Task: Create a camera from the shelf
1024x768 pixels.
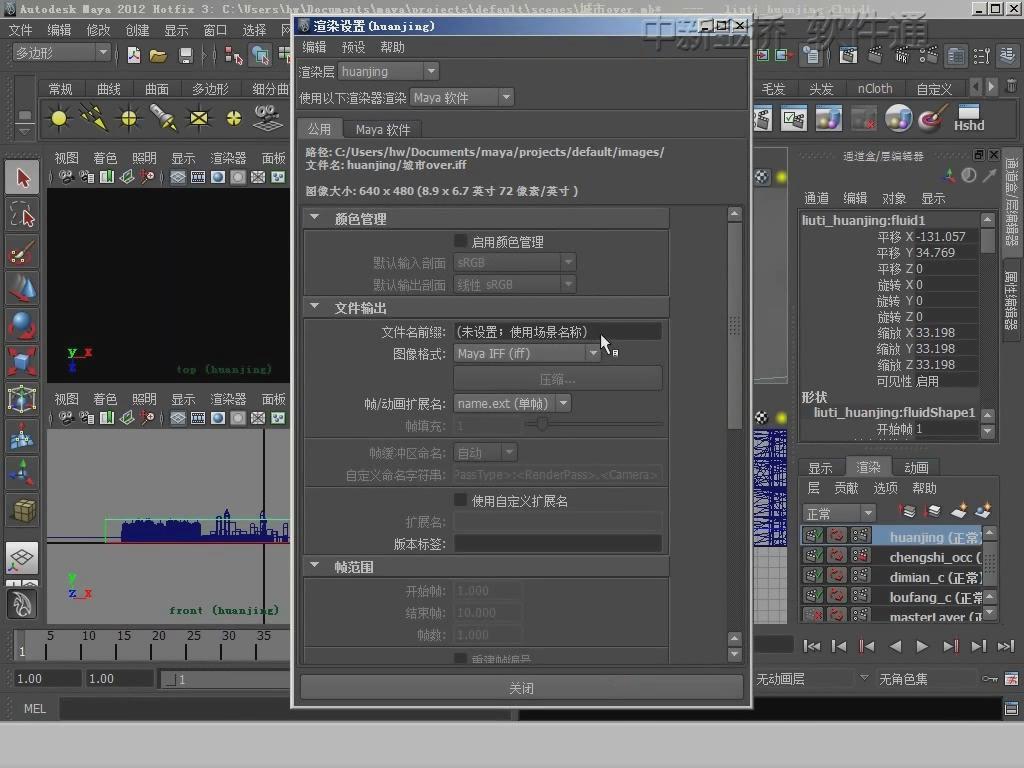Action: coord(268,118)
